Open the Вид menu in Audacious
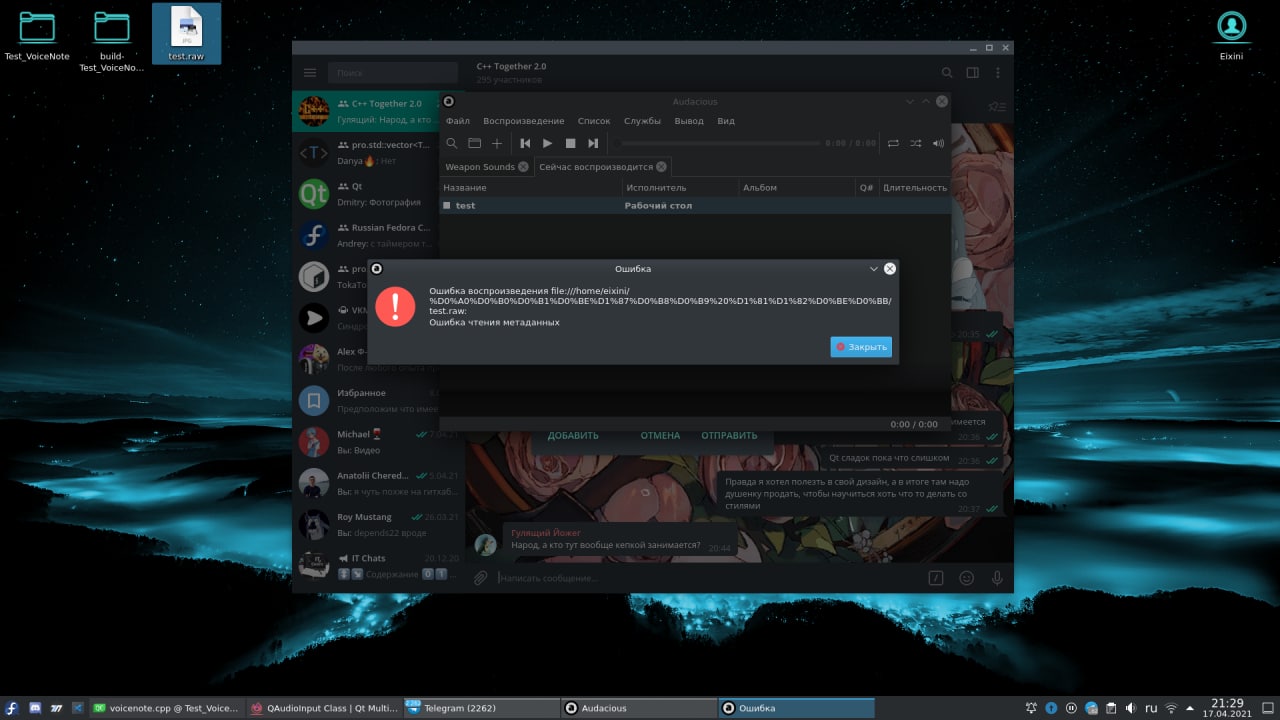1280x720 pixels. (726, 121)
